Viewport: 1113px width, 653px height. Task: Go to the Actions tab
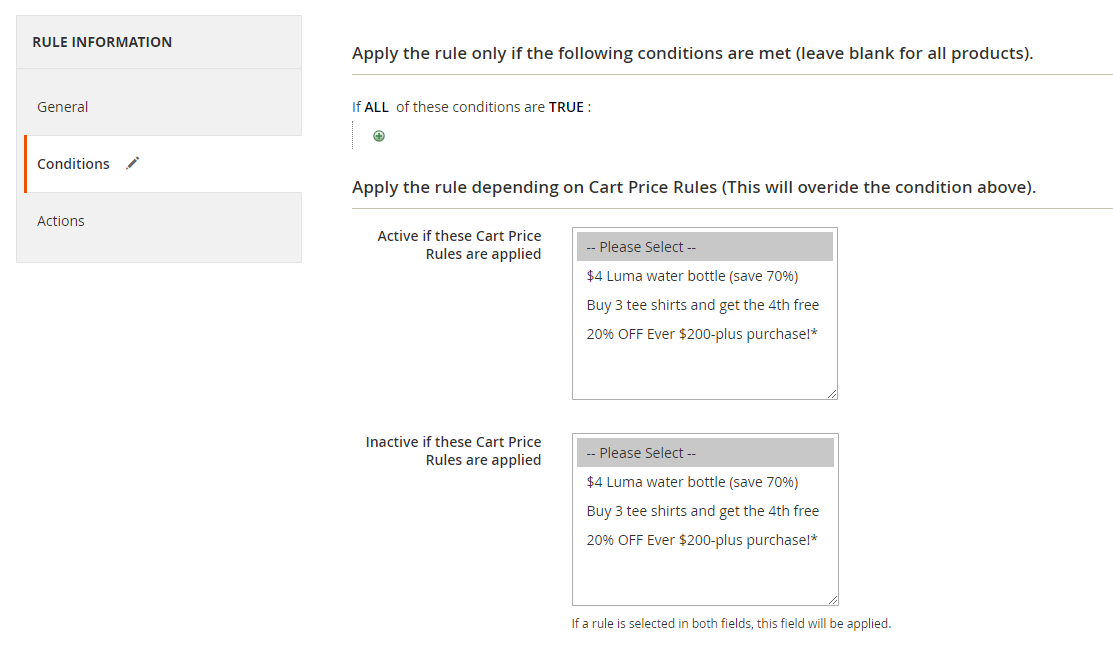pos(61,221)
